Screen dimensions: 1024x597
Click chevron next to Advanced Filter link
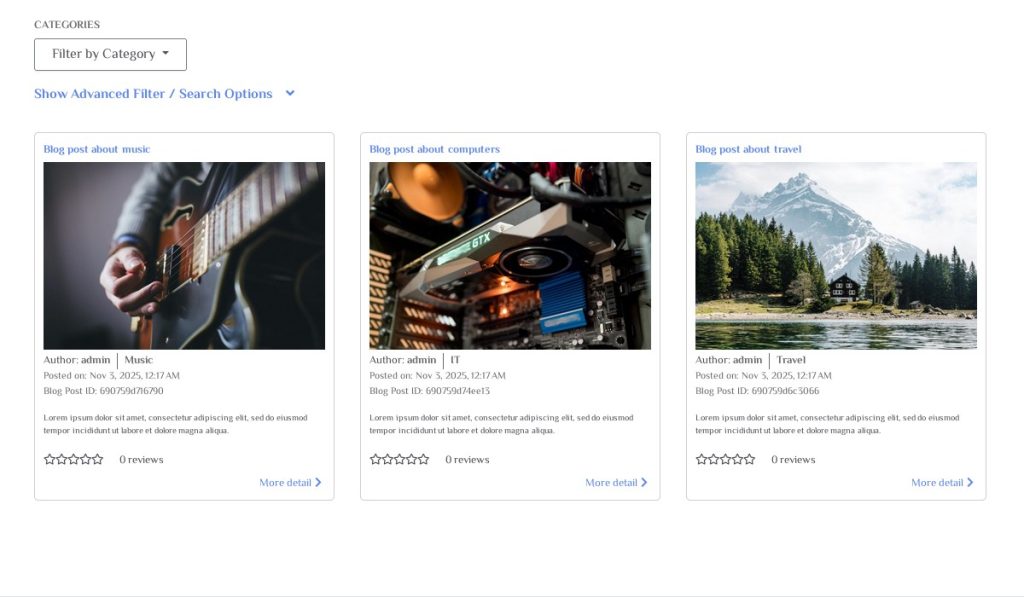pyautogui.click(x=290, y=93)
